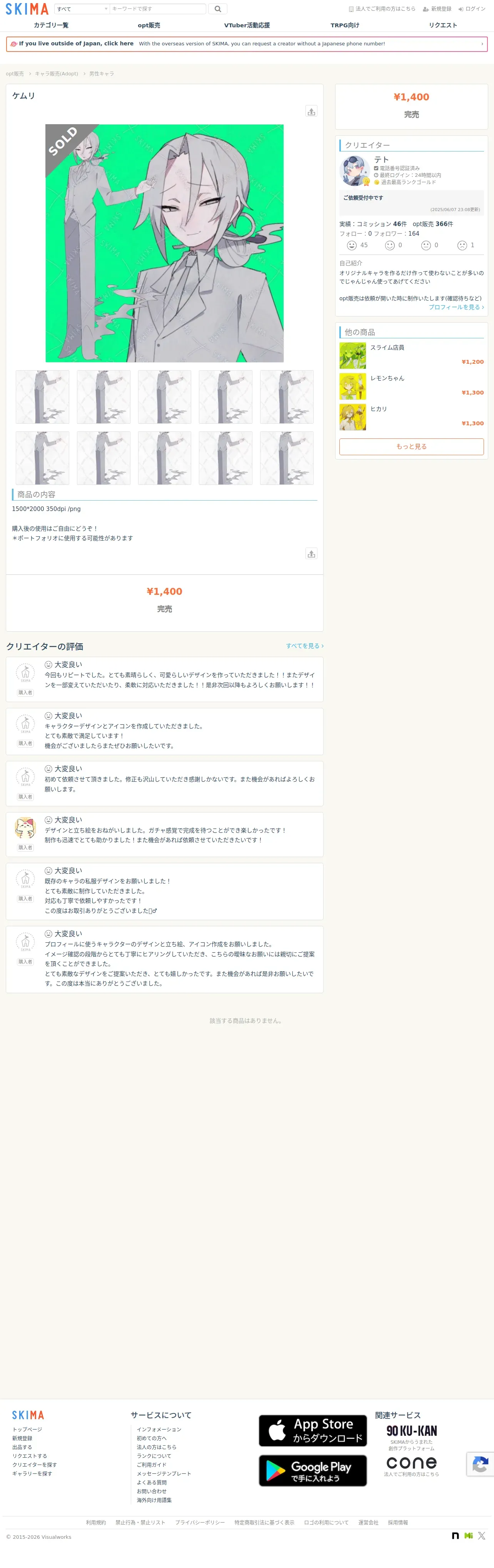Click the cat avatar in the reviews
This screenshot has width=494, height=1568.
[x=25, y=828]
